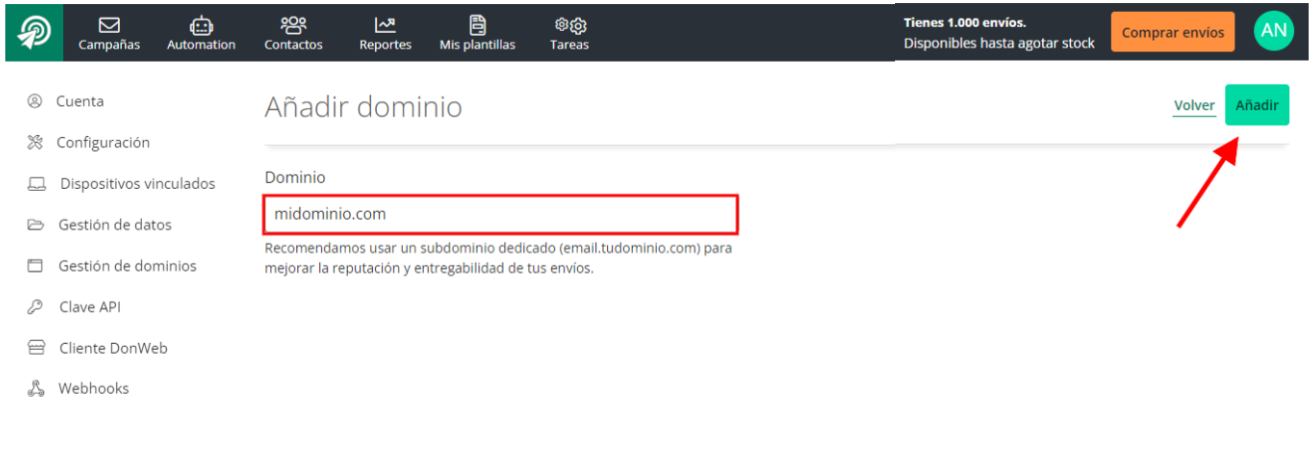Open the Contactos people icon
Viewport: 1311px width, 462px height.
click(294, 24)
